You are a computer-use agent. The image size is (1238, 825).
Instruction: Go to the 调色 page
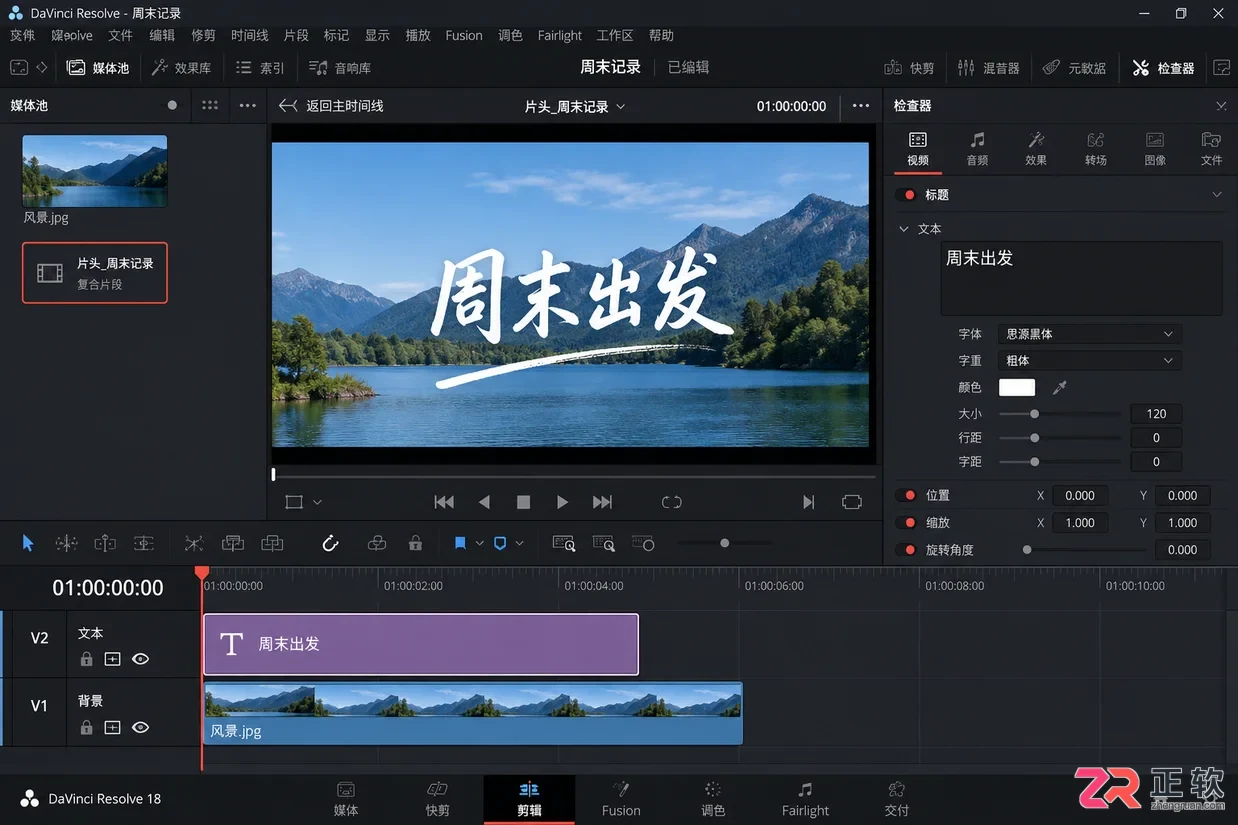click(713, 799)
